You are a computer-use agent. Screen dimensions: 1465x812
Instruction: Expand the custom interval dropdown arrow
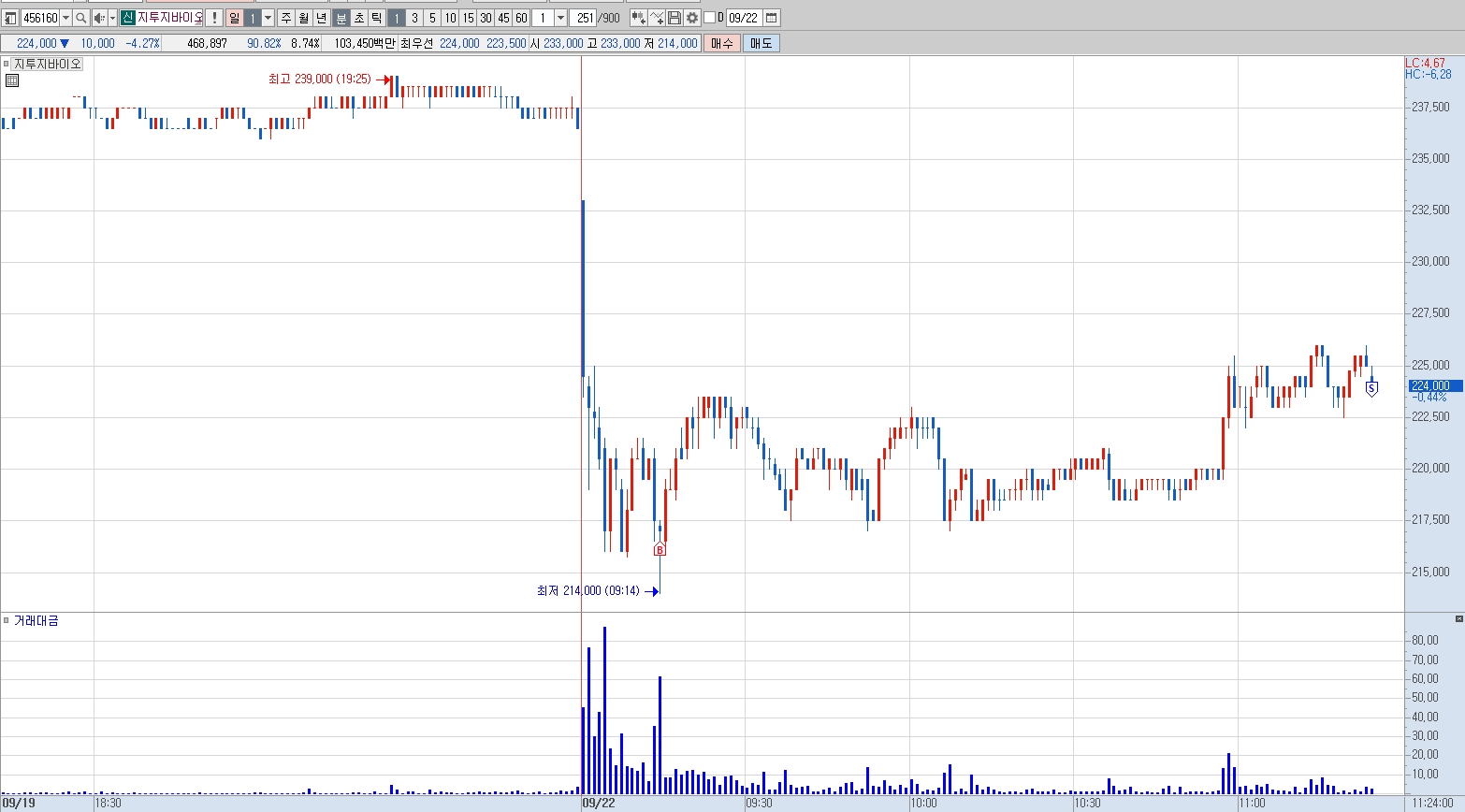(x=560, y=18)
